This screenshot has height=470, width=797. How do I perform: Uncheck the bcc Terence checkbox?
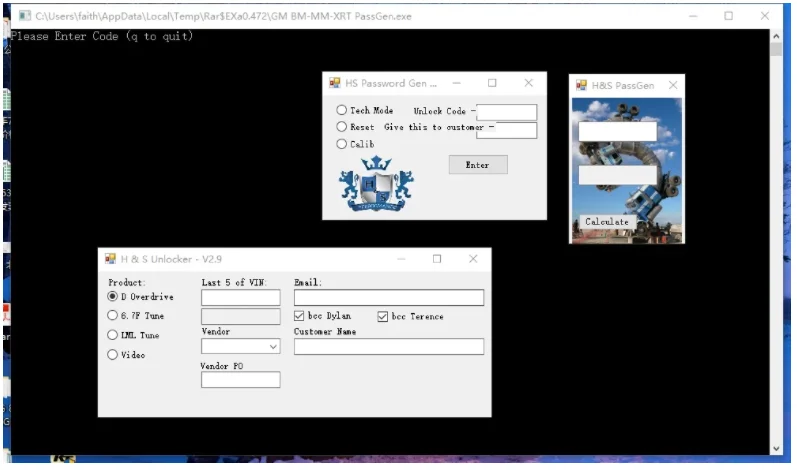(x=383, y=317)
